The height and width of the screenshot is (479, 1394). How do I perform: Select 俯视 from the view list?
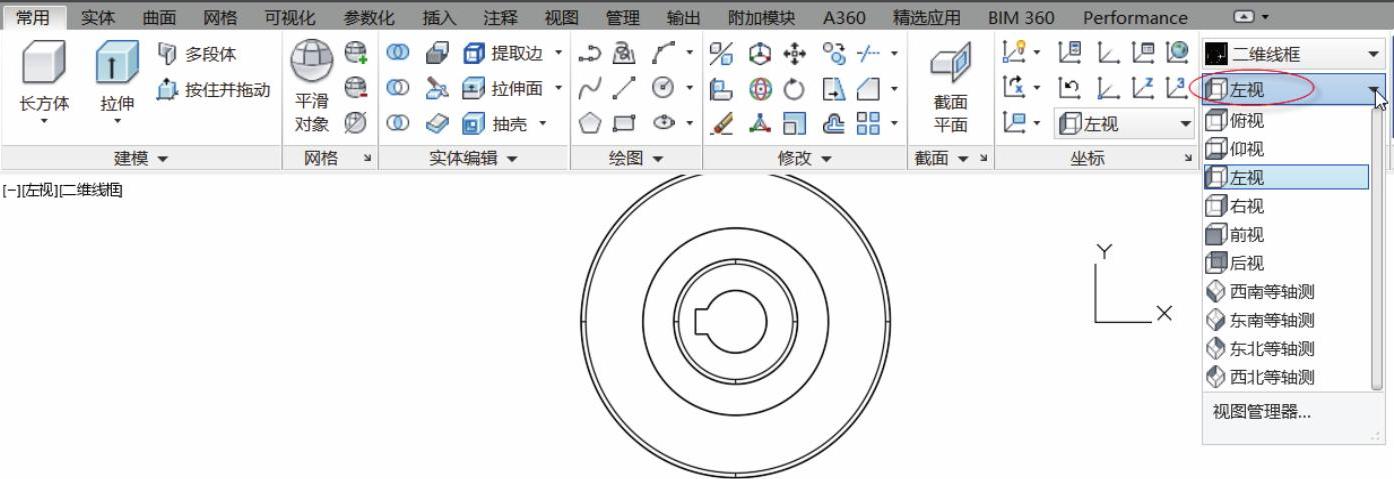pos(1245,121)
